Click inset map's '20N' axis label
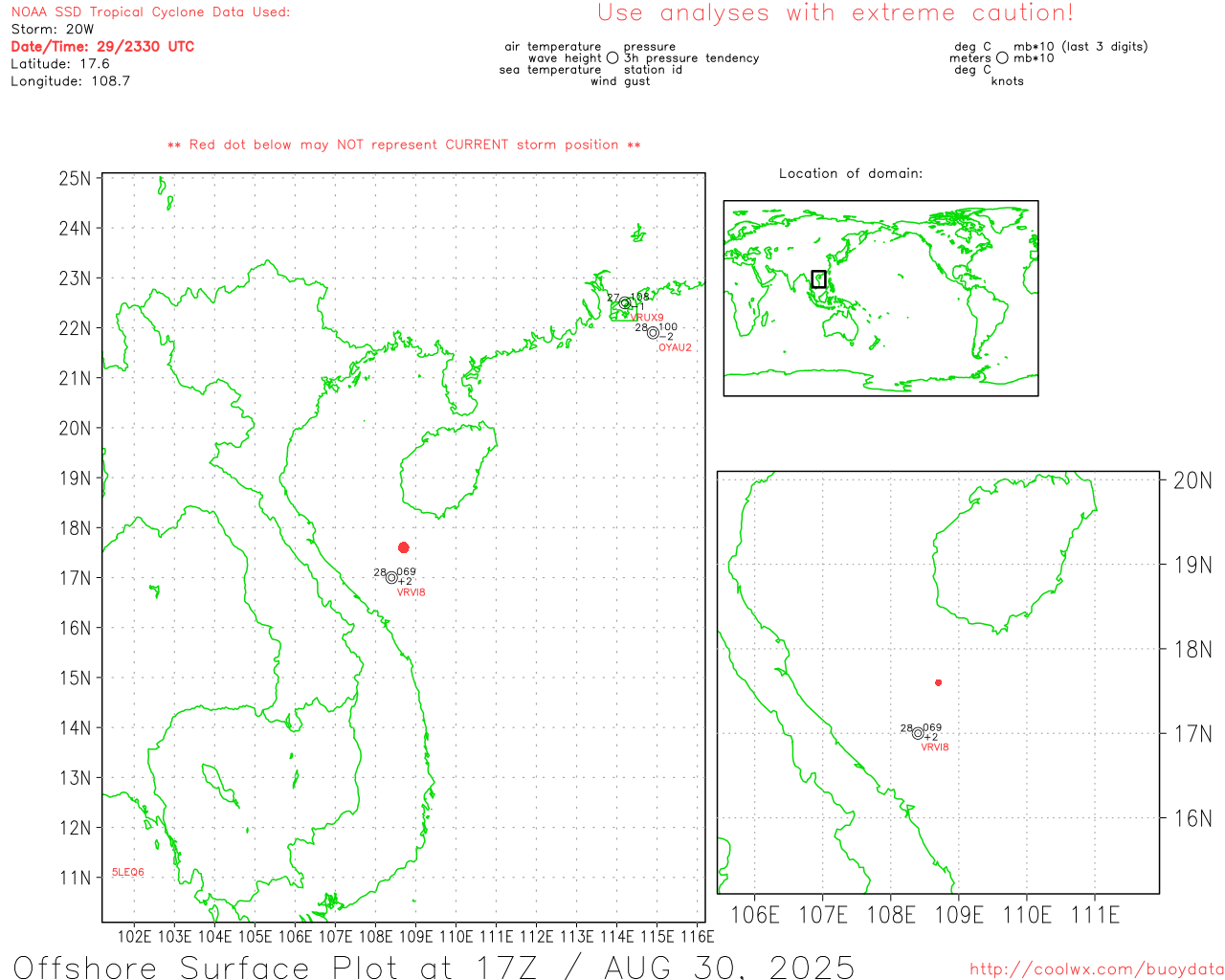The width and height of the screenshot is (1225, 980). point(1192,480)
